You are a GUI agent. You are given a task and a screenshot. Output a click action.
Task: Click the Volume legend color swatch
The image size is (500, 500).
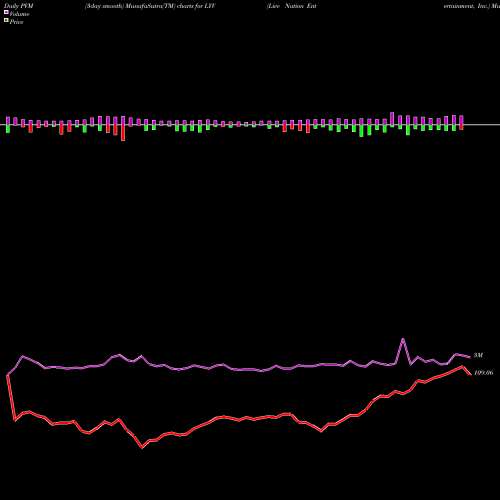(6, 12)
